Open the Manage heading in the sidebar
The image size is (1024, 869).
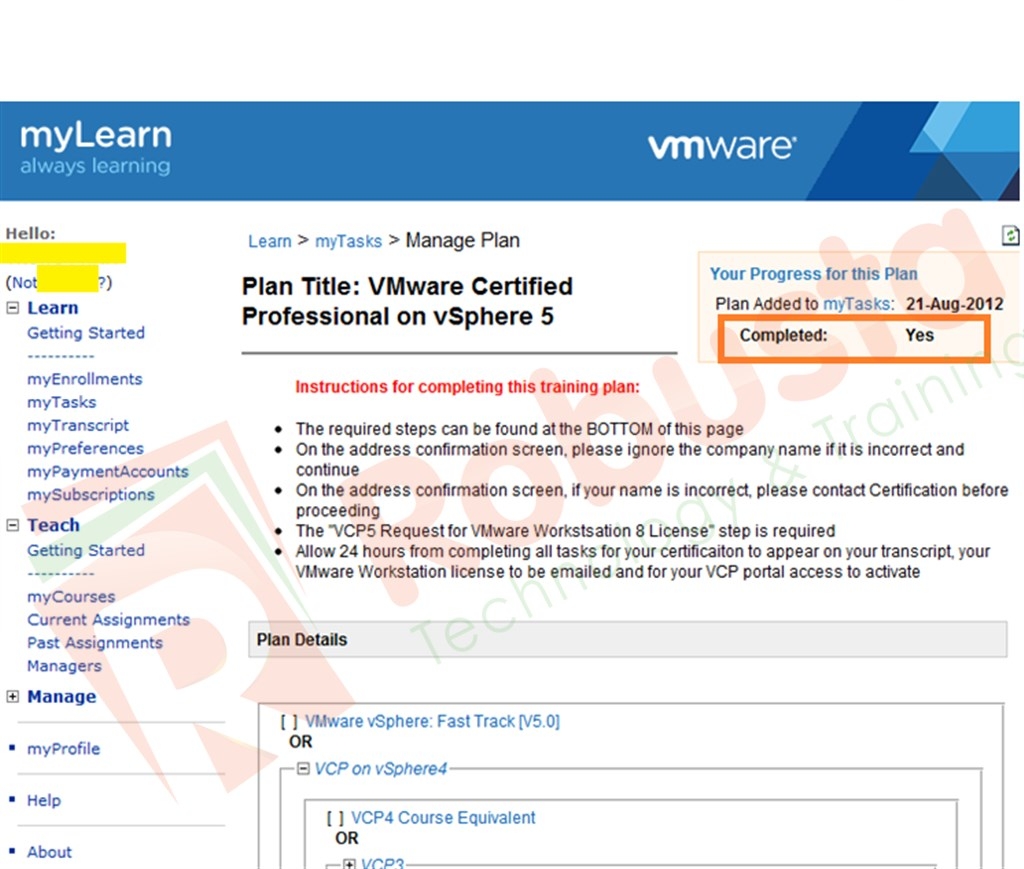coord(61,697)
